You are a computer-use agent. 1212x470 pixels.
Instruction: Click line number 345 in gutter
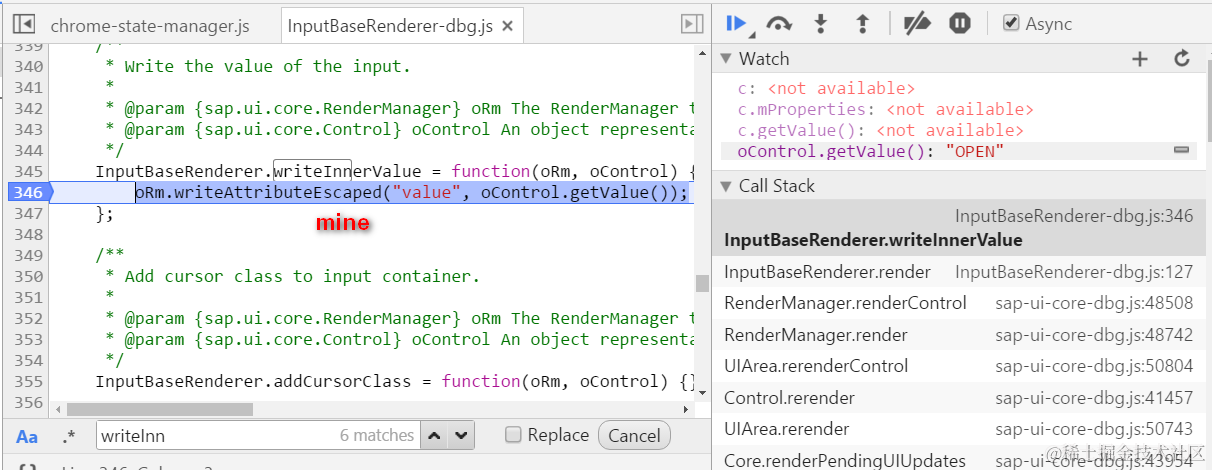29,171
